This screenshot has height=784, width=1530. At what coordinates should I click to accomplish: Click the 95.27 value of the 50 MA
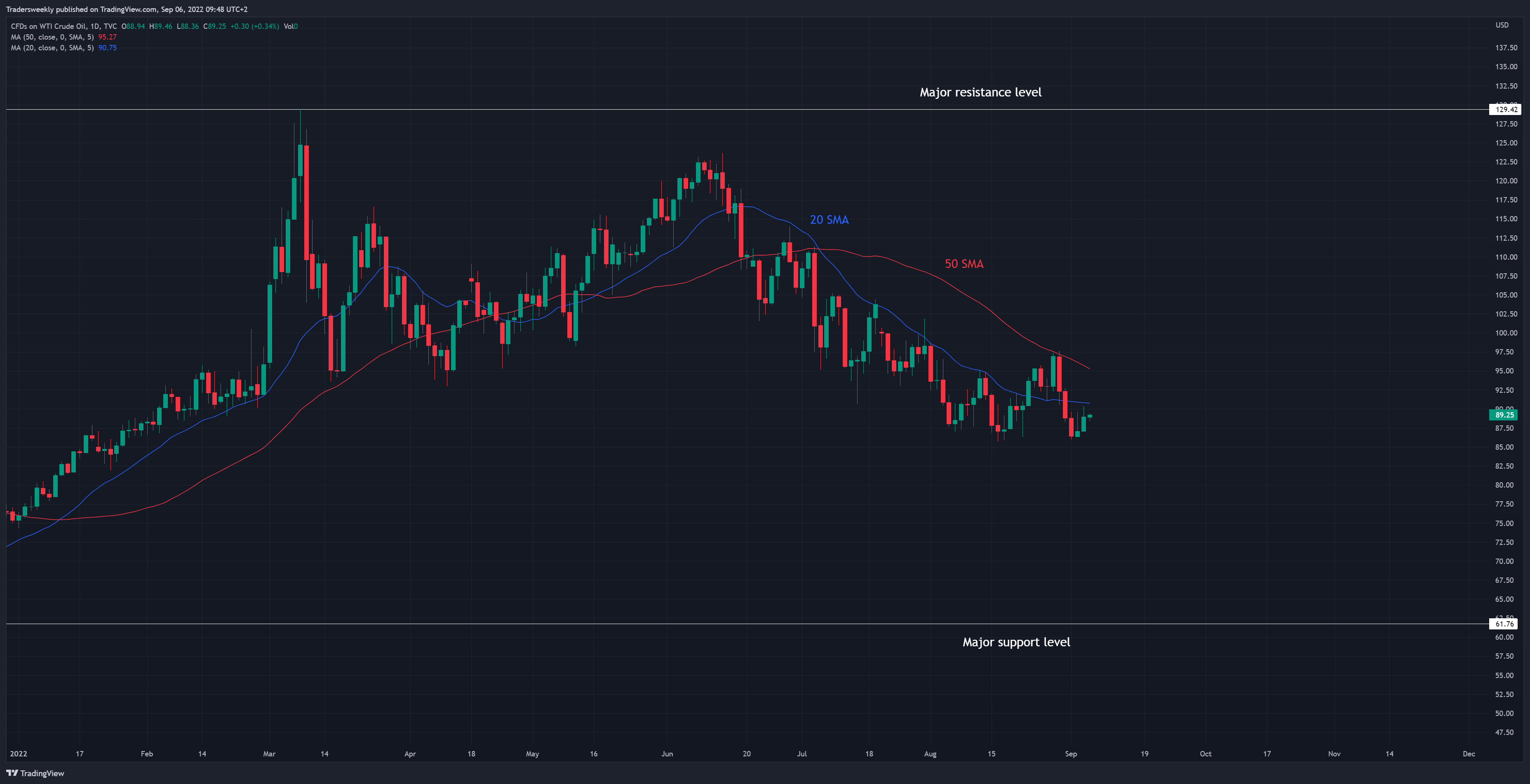(x=108, y=37)
